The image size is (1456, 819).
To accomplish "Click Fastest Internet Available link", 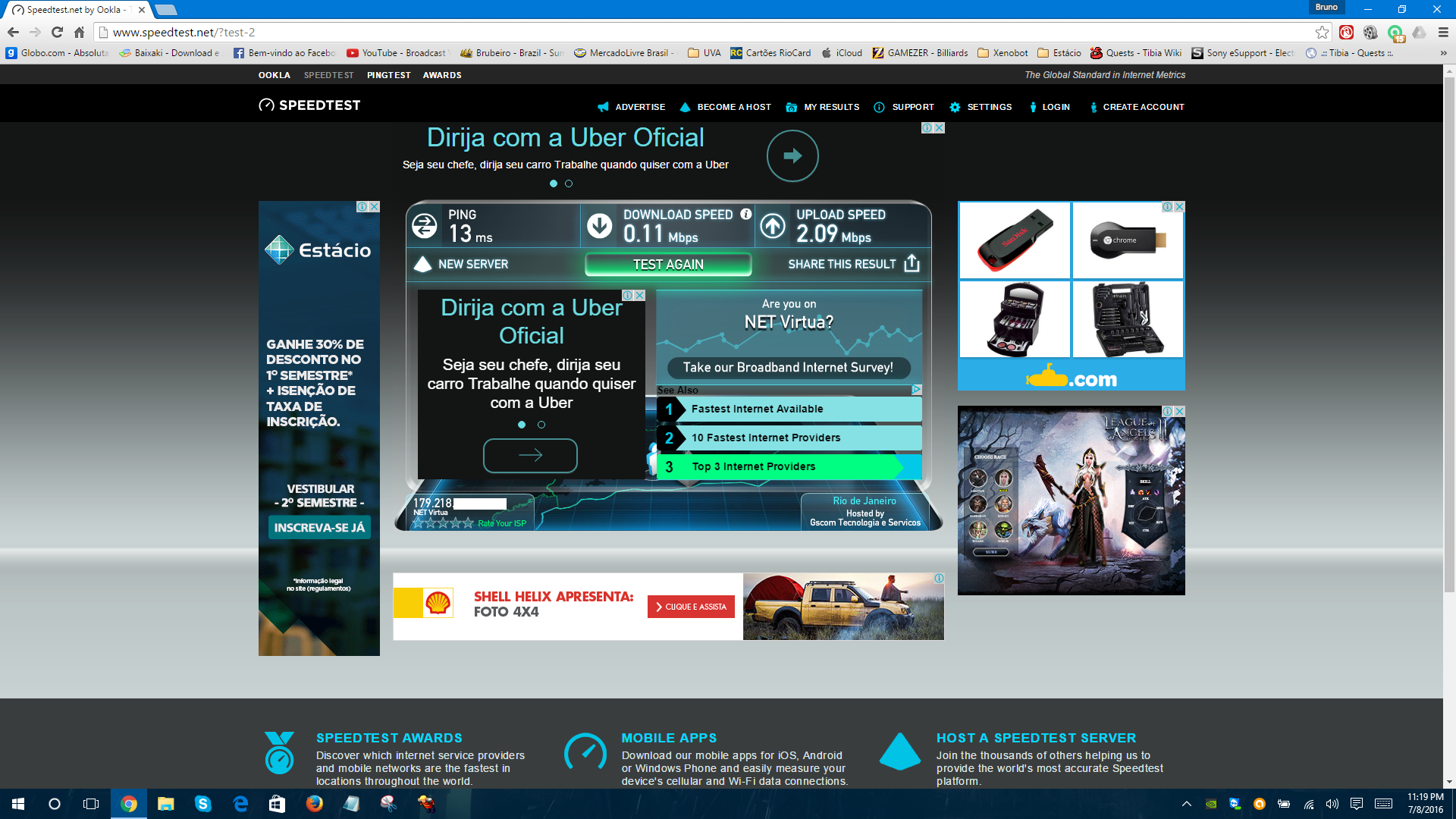I will click(789, 409).
